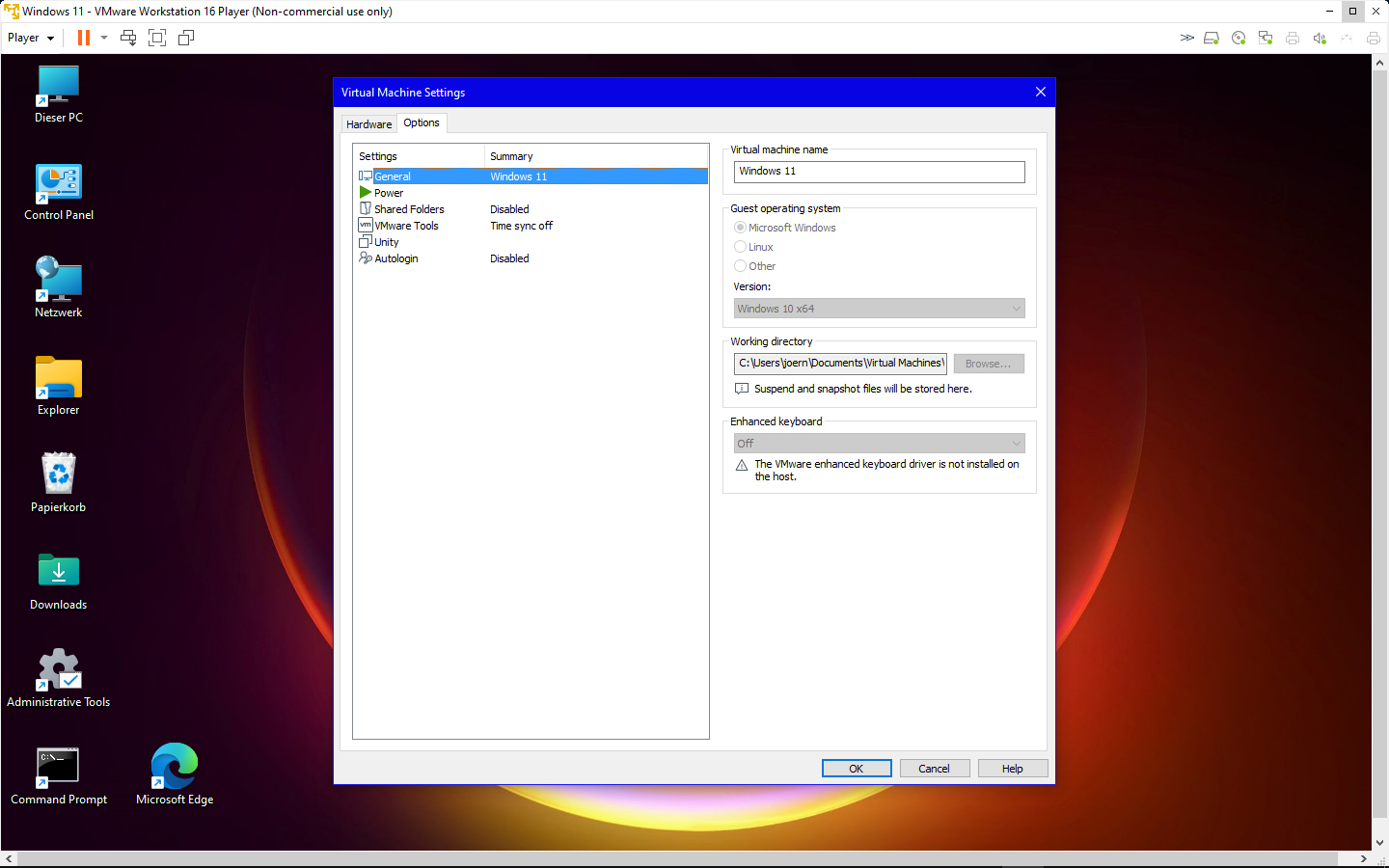The image size is (1389, 868).
Task: Open Microsoft Edge desktop shortcut
Action: click(175, 773)
